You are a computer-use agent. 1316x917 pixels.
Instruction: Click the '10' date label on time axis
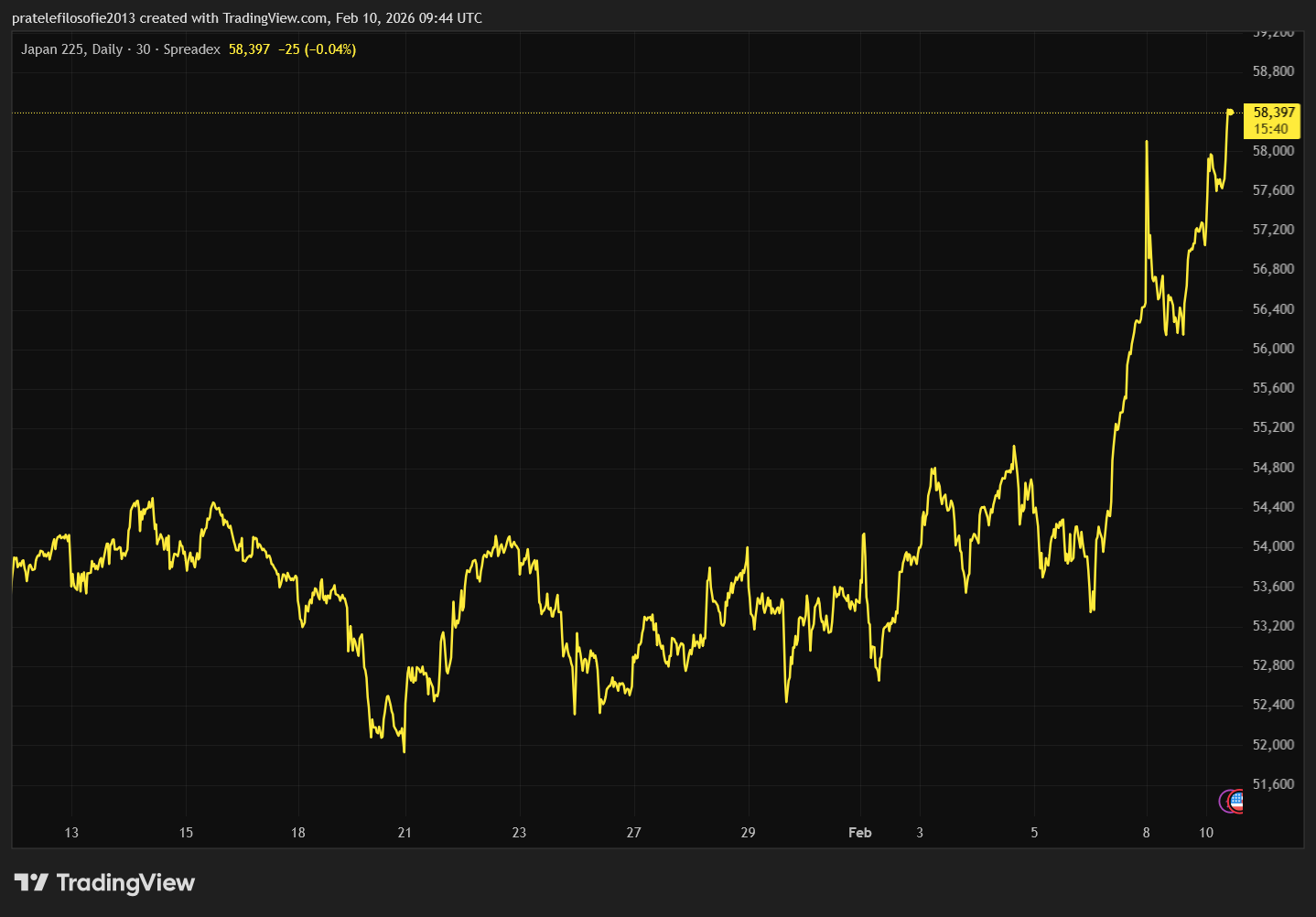(1206, 833)
